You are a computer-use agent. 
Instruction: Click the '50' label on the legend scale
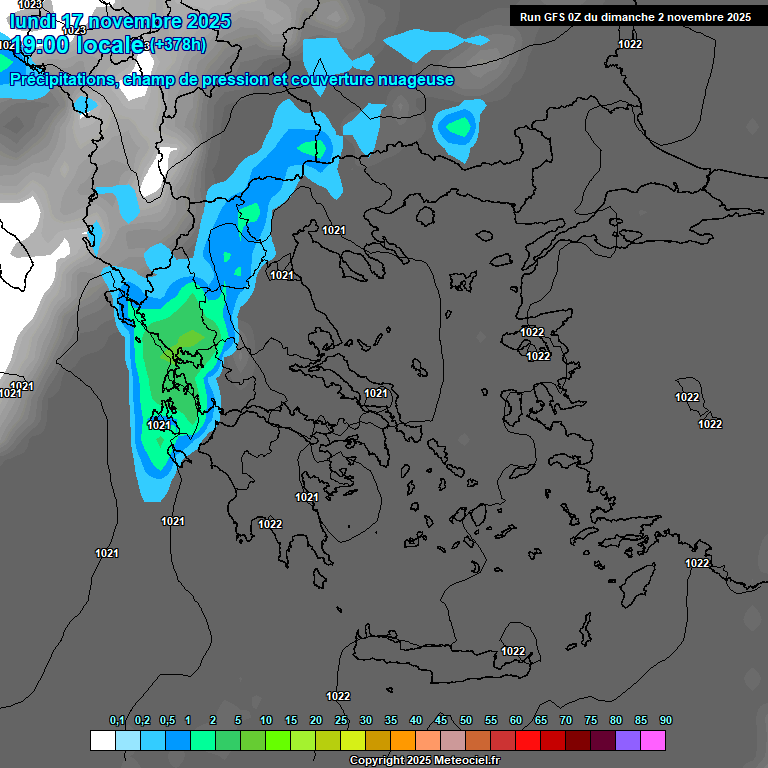point(466,721)
